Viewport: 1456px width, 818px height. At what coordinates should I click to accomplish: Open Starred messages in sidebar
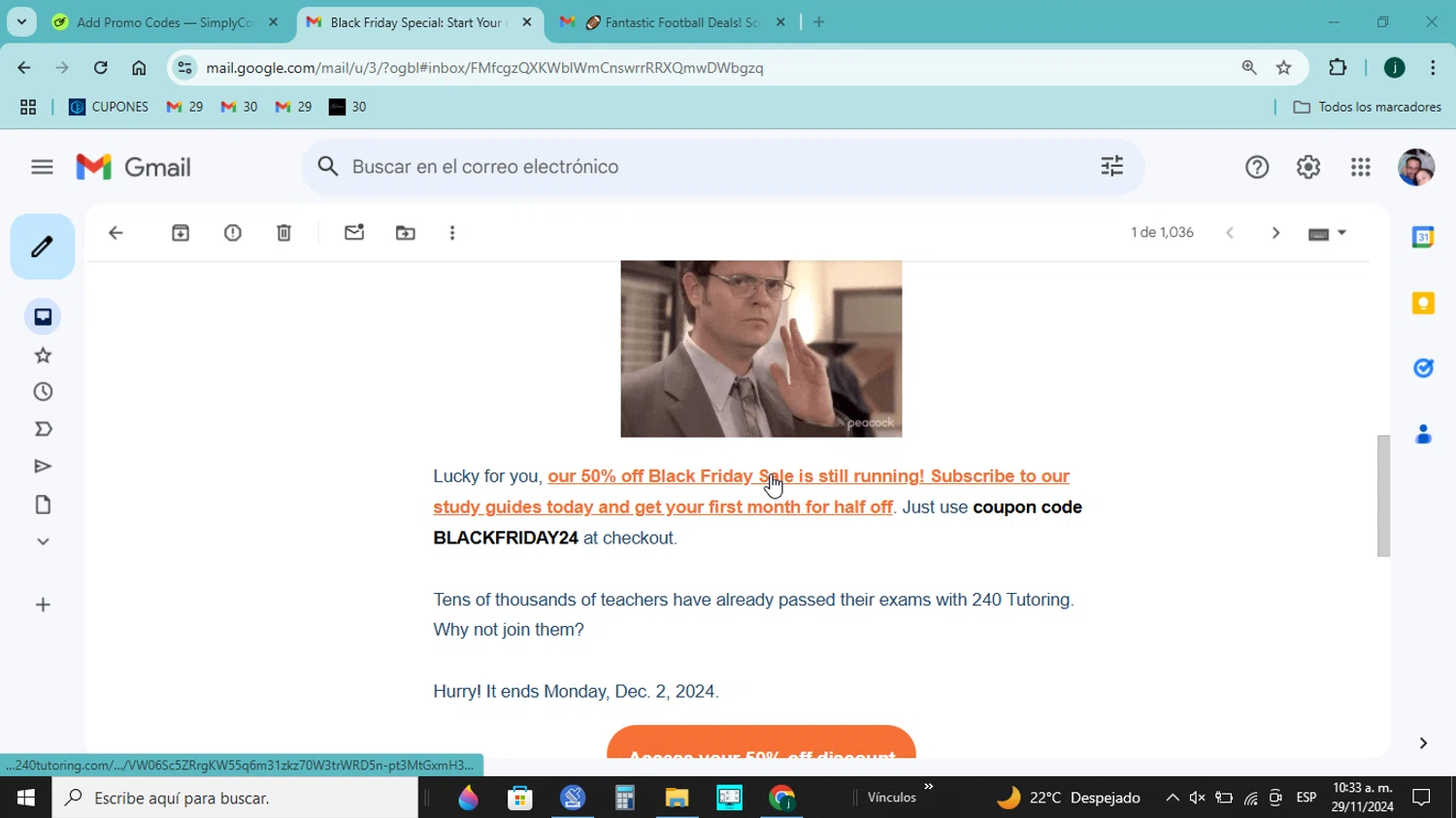pyautogui.click(x=43, y=355)
